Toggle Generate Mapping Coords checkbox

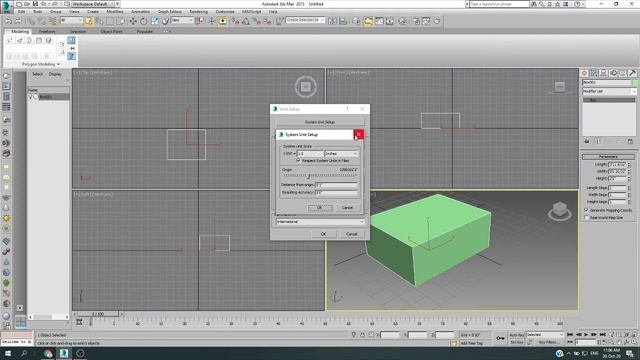[x=587, y=210]
